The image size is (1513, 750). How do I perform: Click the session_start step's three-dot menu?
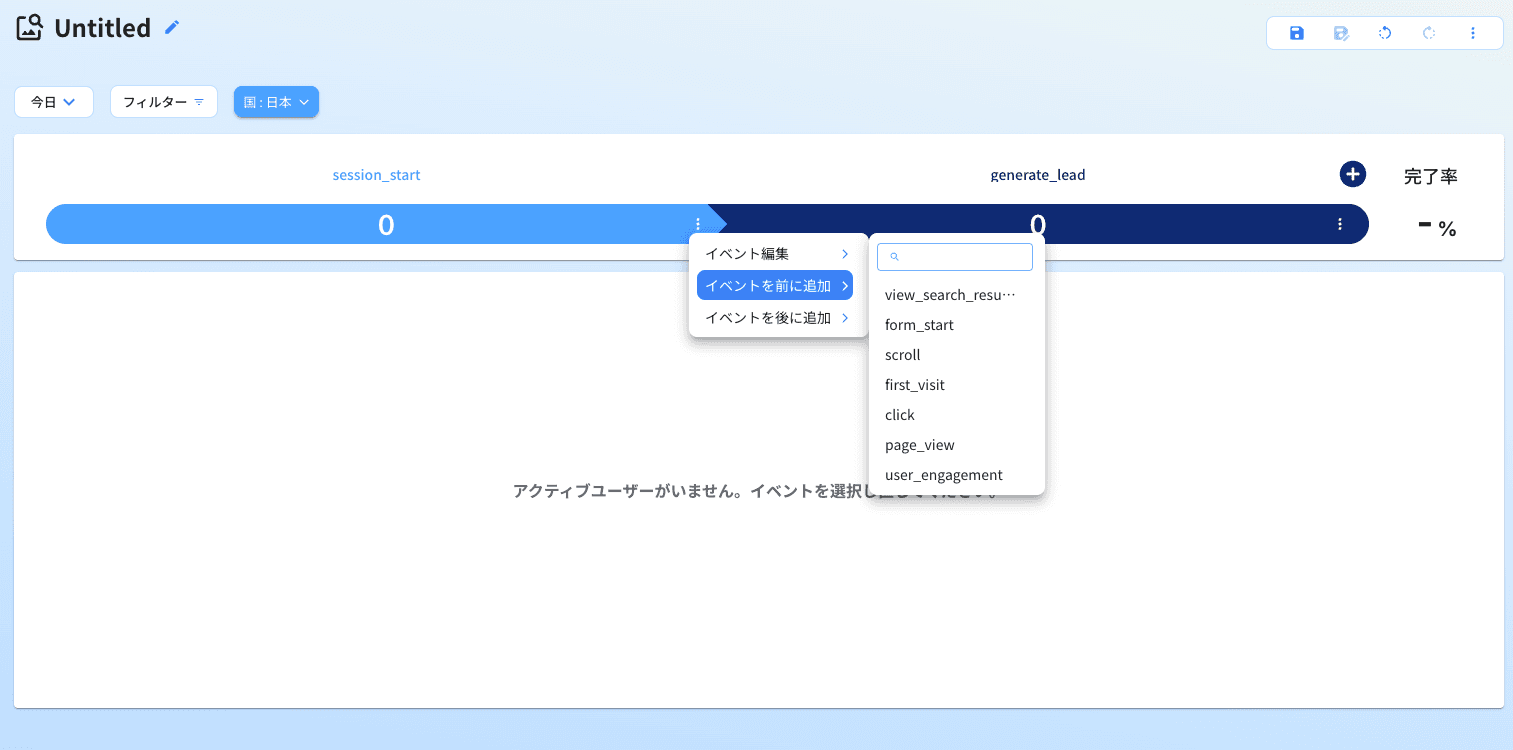click(696, 224)
